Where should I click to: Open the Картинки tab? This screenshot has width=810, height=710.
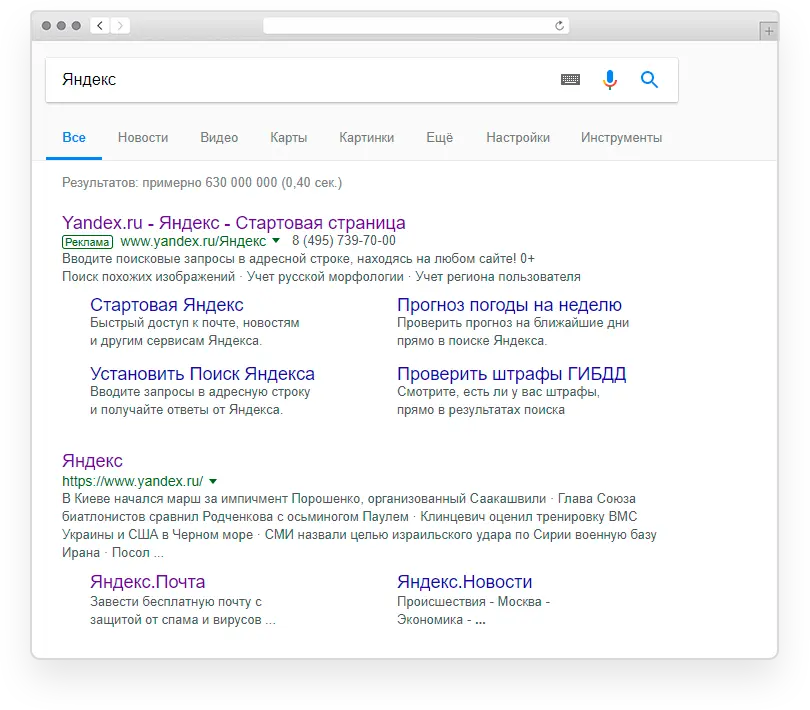point(367,137)
